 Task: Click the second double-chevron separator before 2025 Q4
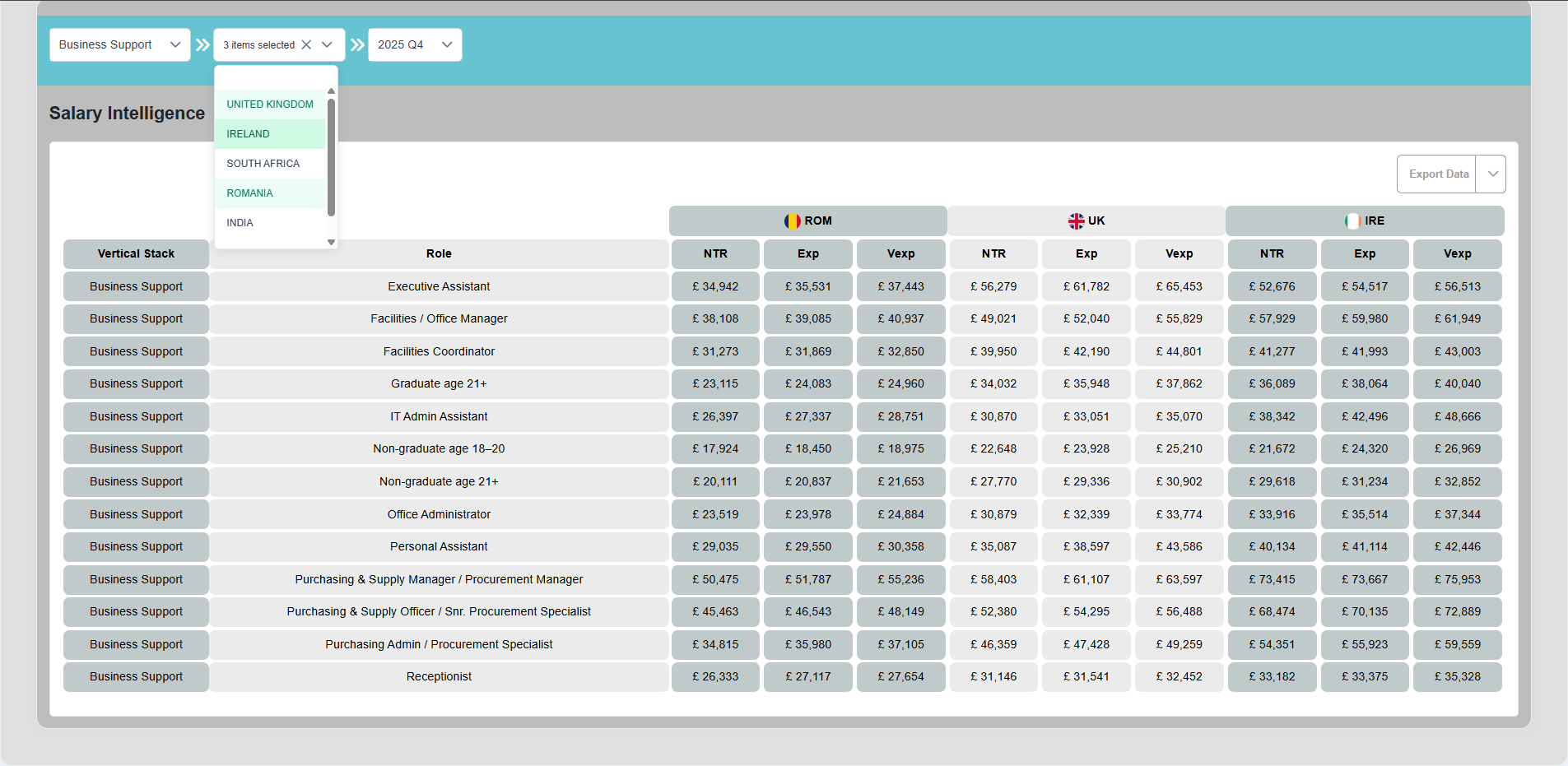(x=357, y=45)
